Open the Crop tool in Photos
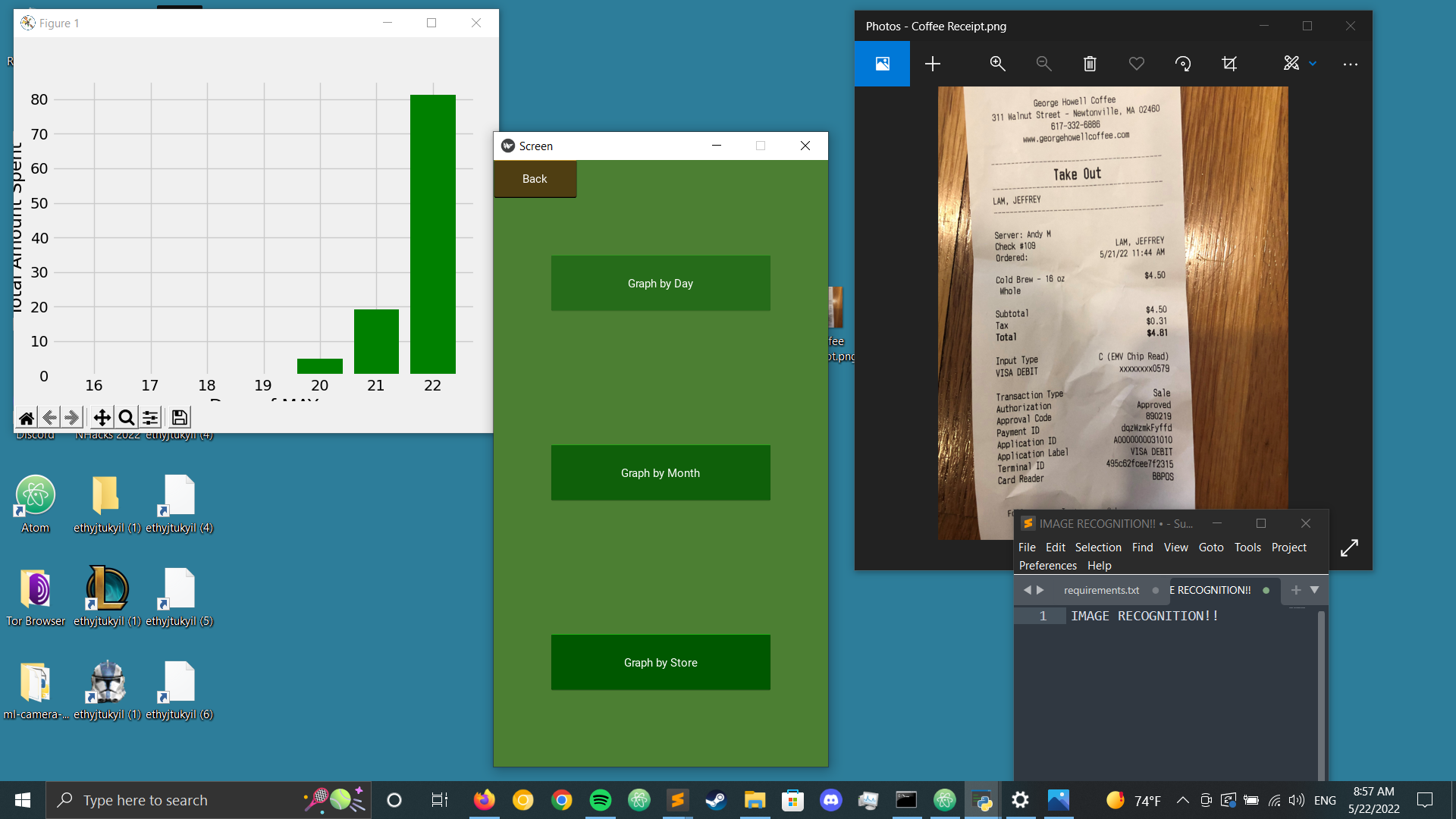Viewport: 1456px width, 819px height. (x=1229, y=64)
